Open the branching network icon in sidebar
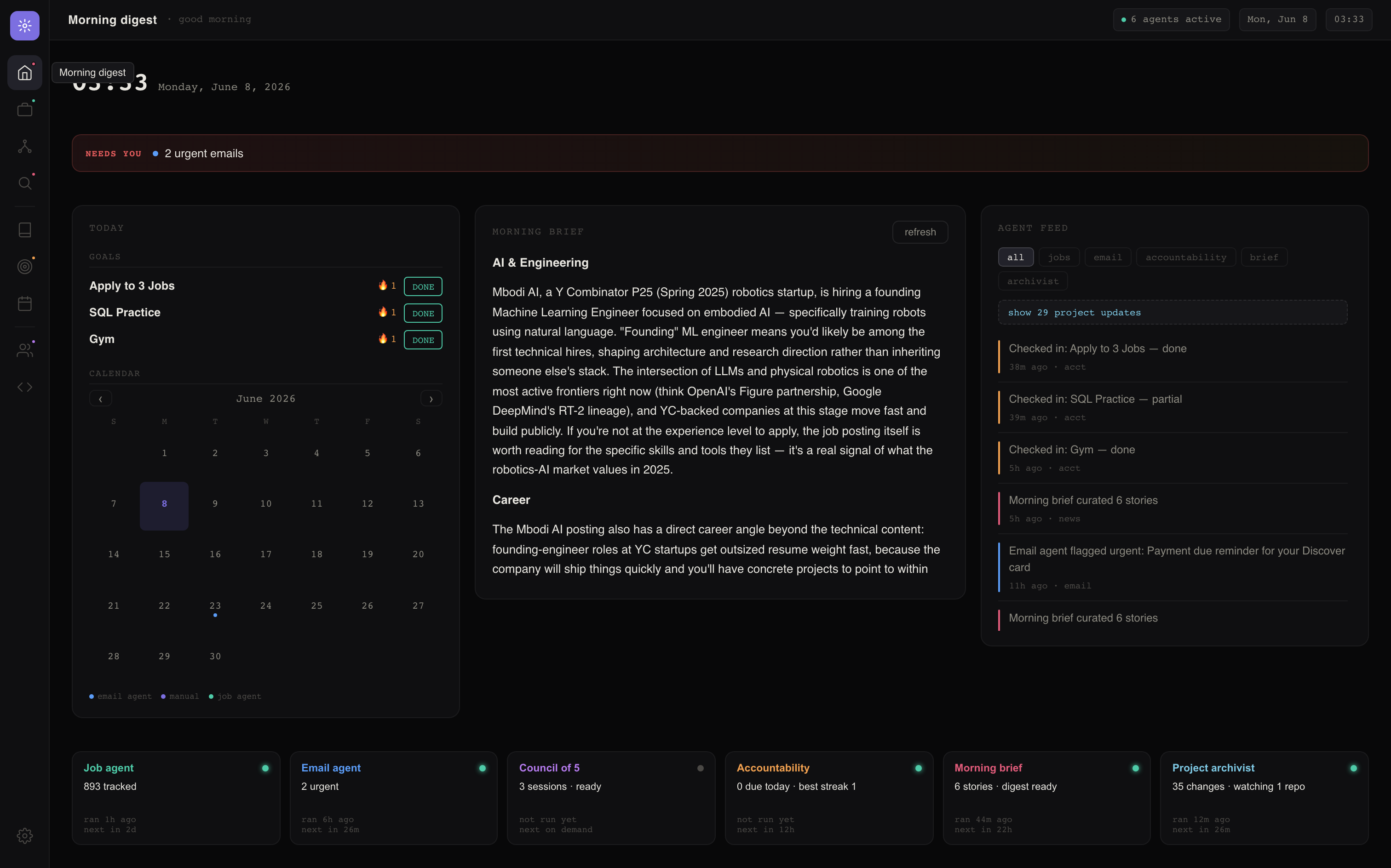 click(x=25, y=146)
